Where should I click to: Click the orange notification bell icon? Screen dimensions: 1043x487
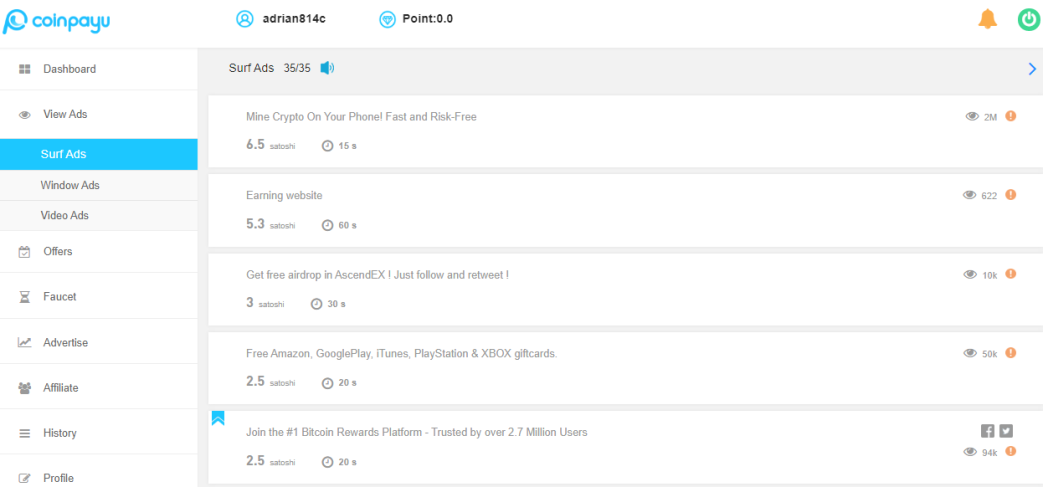(988, 19)
